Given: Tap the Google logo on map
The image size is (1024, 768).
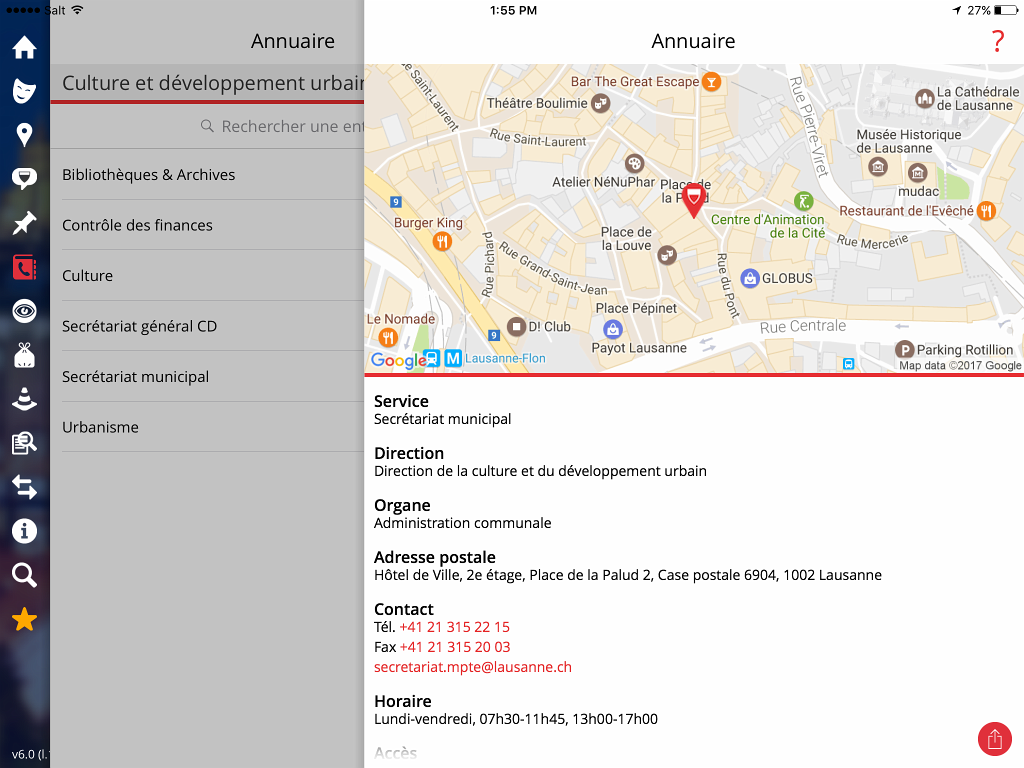Looking at the screenshot, I should (x=398, y=360).
